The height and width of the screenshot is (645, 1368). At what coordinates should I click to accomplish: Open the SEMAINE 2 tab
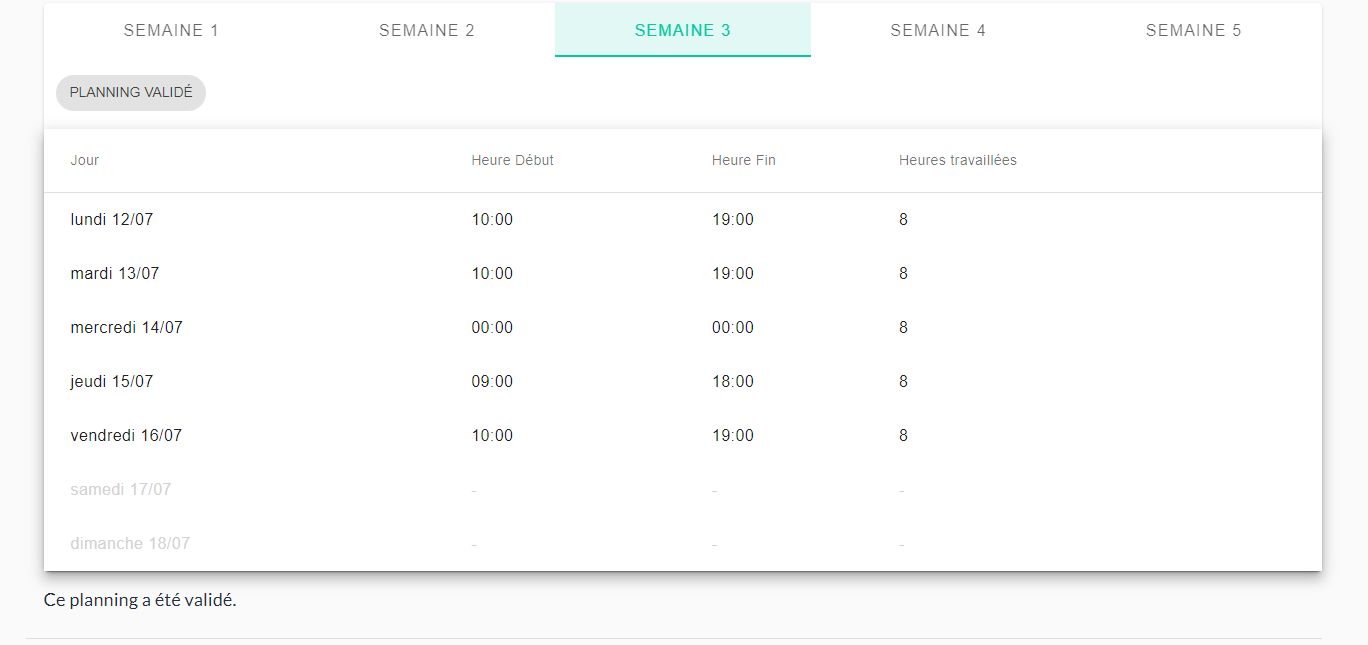pos(427,30)
